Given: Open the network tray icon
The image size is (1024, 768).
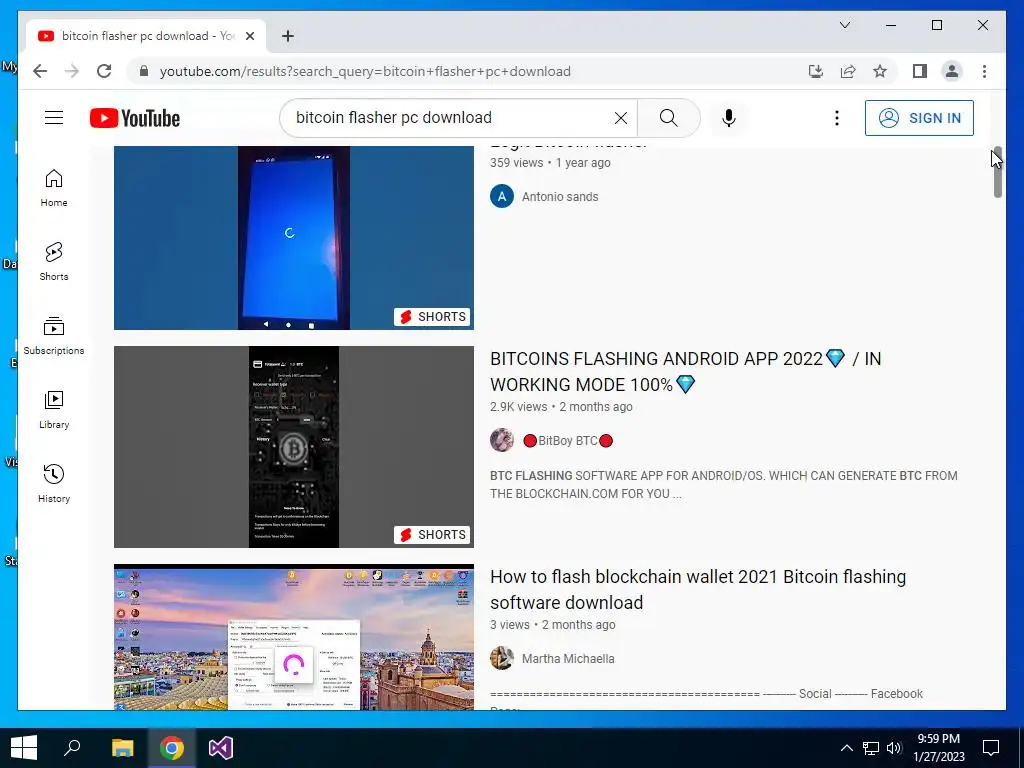Looking at the screenshot, I should [871, 748].
